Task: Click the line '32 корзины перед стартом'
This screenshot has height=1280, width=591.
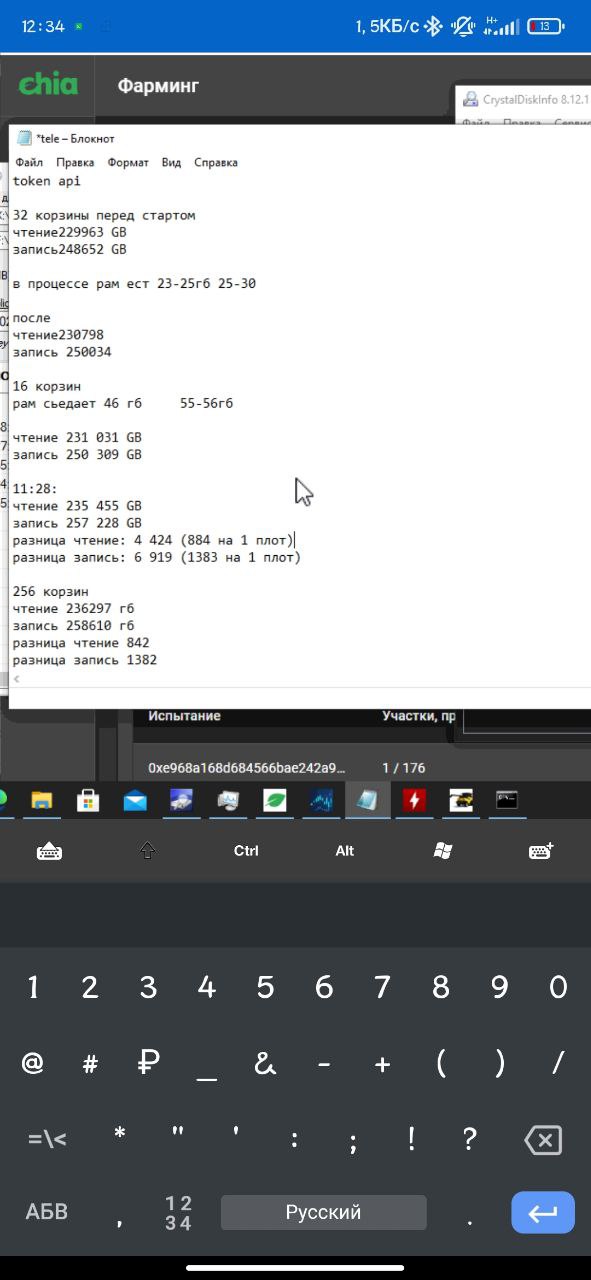Action: pos(104,215)
